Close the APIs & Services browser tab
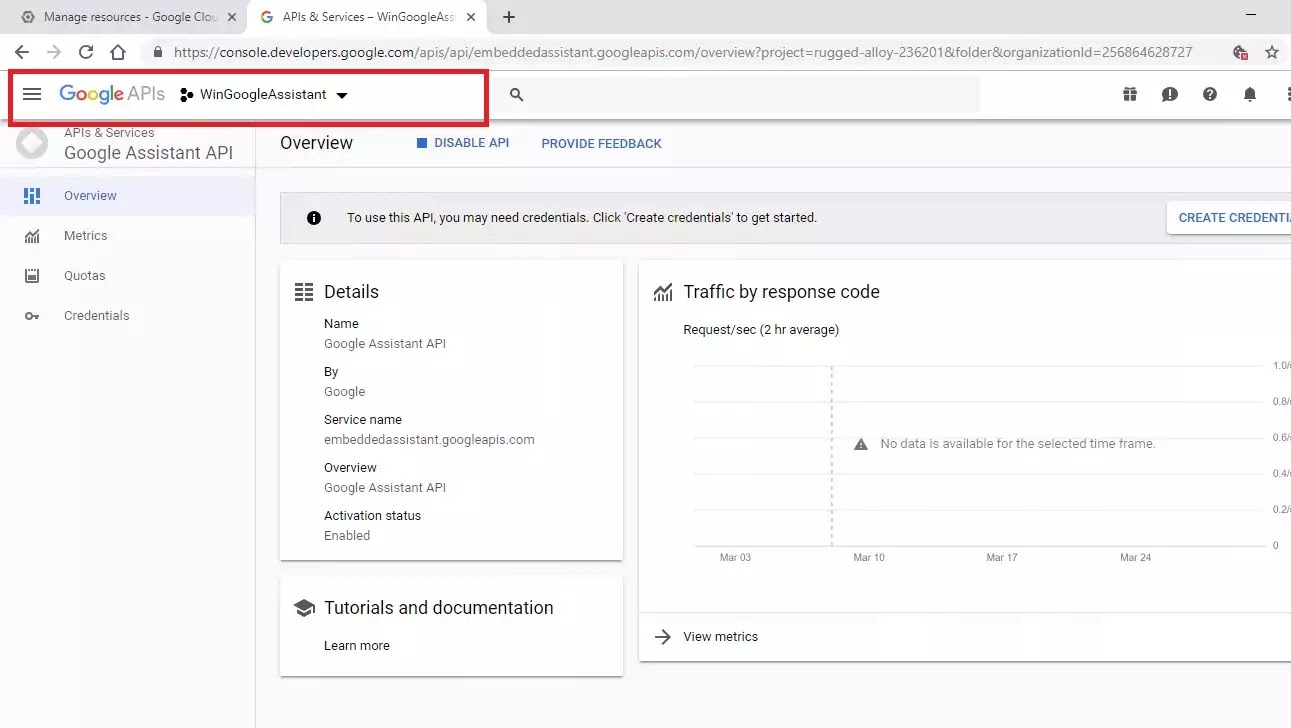The width and height of the screenshot is (1291, 728). click(x=470, y=17)
